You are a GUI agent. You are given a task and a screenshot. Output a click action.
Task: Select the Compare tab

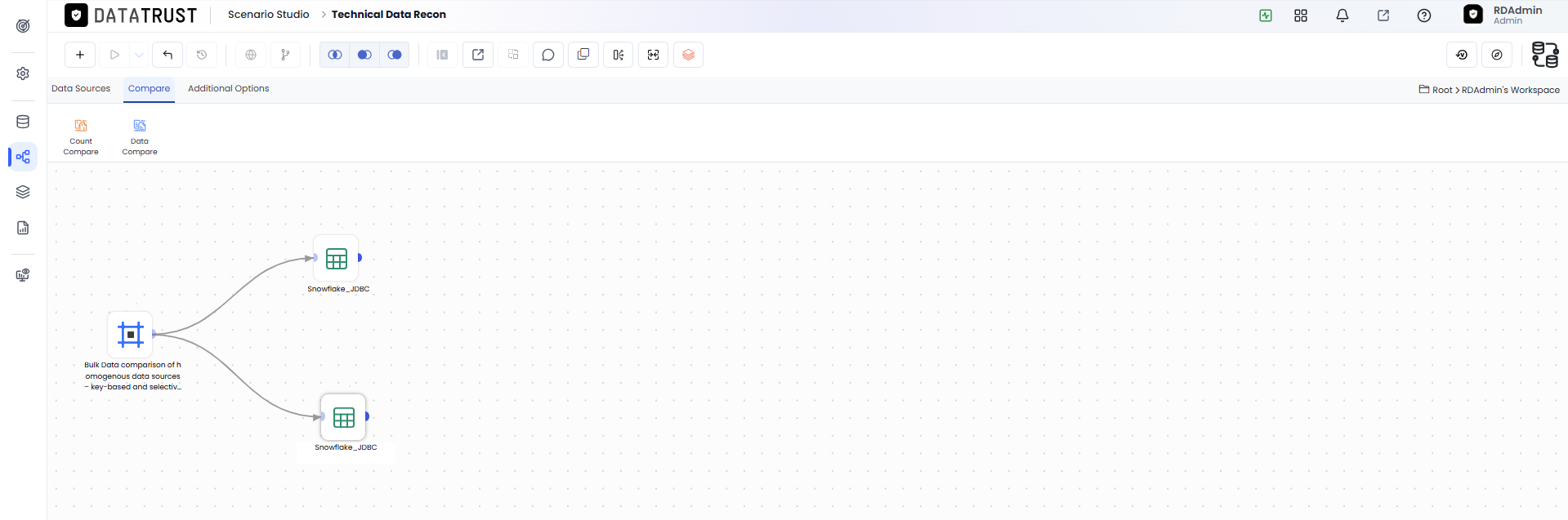149,88
